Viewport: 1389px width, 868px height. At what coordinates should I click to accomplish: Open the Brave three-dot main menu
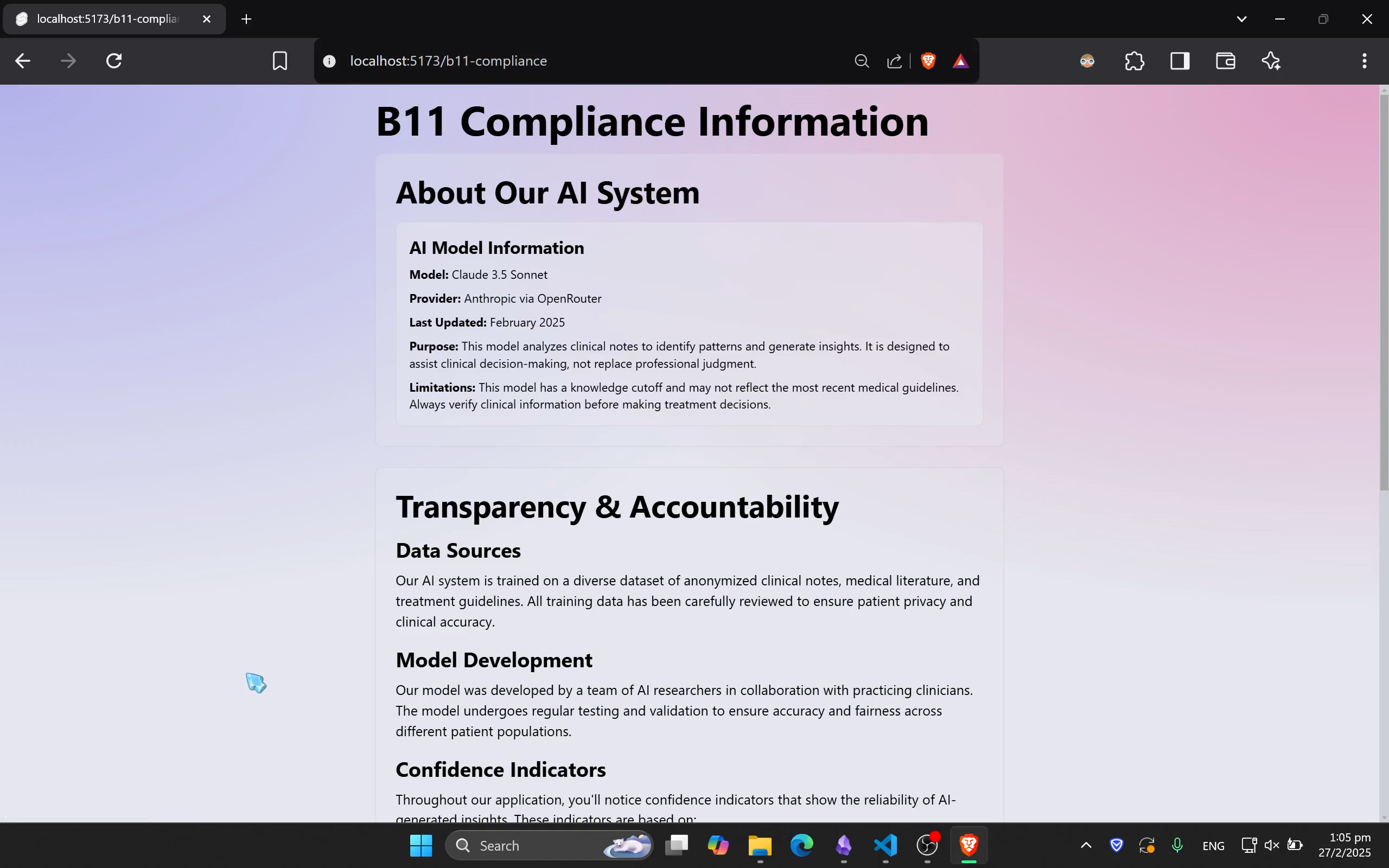coord(1365,61)
